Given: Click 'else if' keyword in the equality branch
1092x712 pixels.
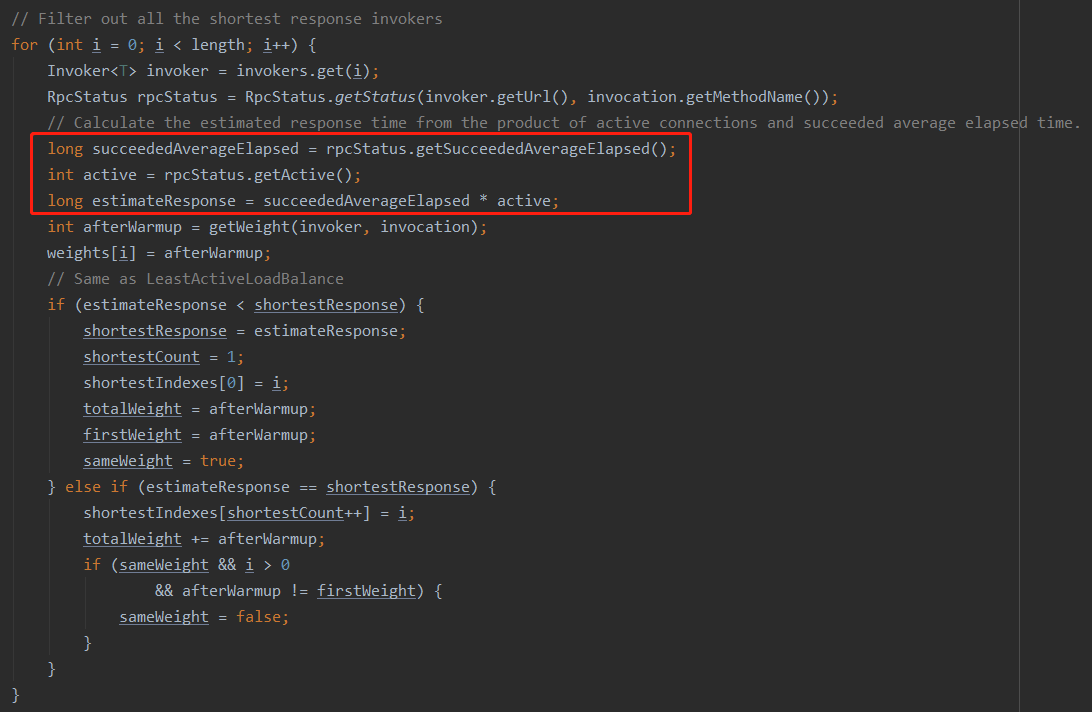Looking at the screenshot, I should coord(96,487).
